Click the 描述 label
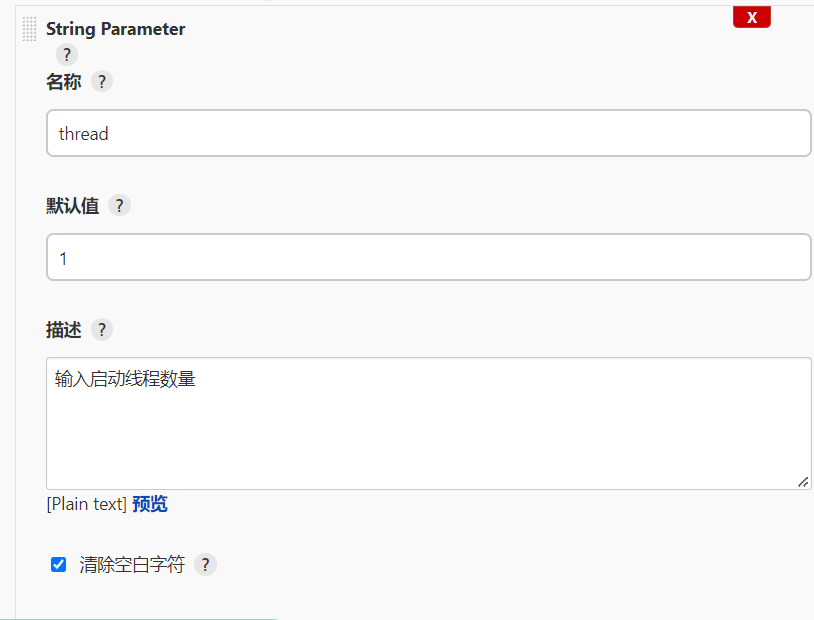814x620 pixels. coord(63,330)
